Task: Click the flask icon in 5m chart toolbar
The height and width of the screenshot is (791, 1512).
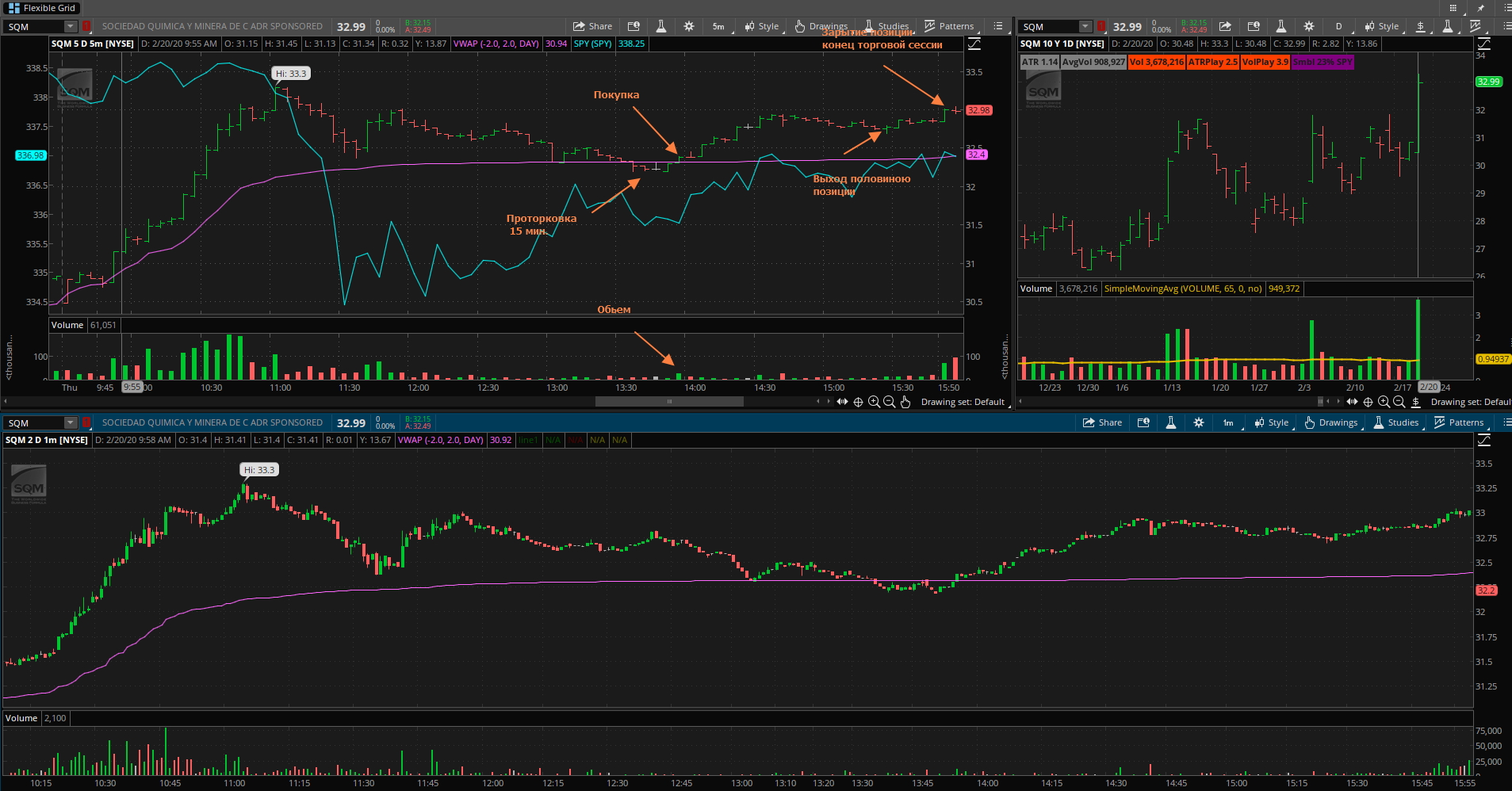Action: 660,26
